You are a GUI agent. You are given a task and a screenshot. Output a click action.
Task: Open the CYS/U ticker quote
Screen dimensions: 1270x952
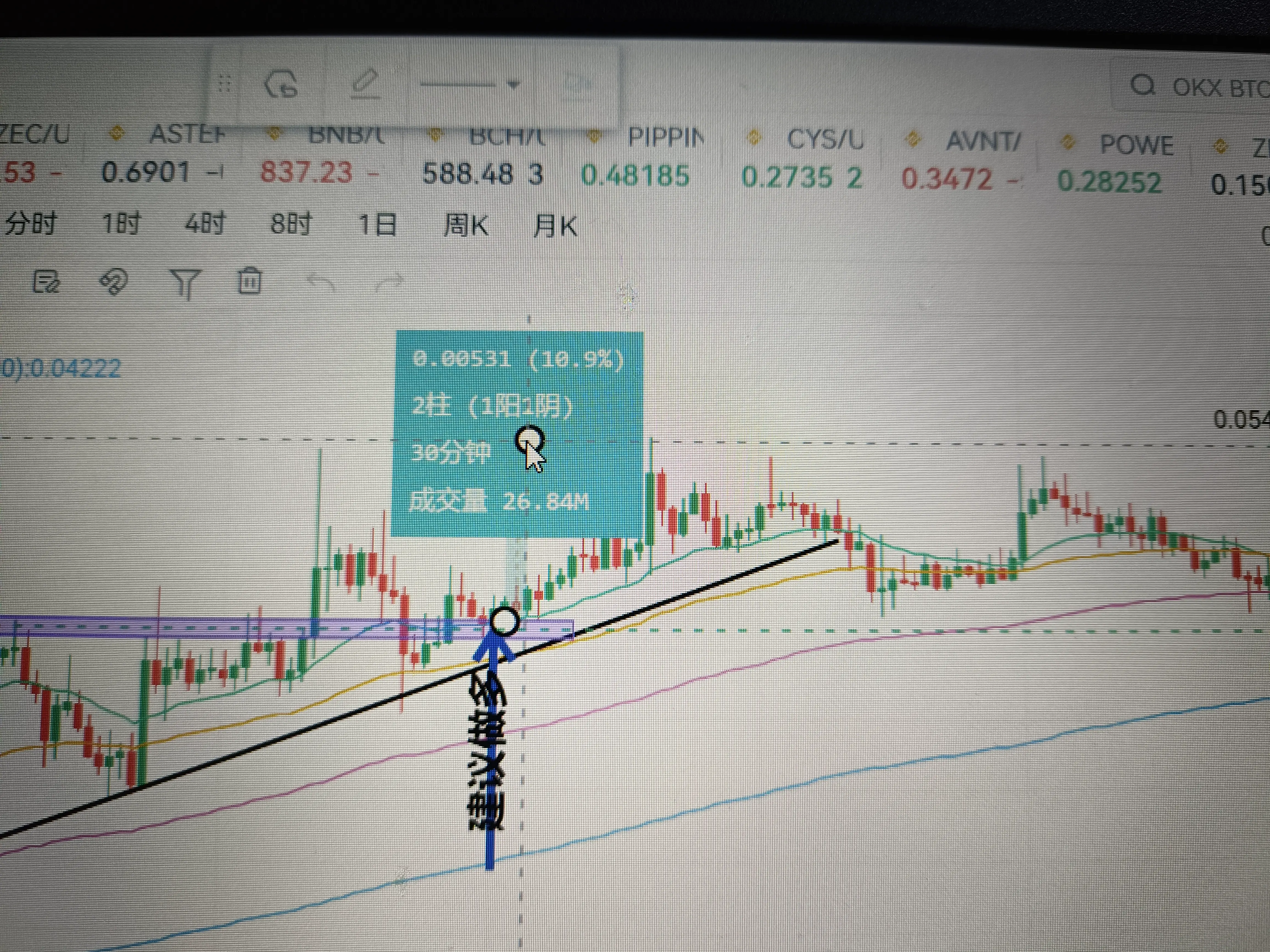pyautogui.click(x=825, y=139)
